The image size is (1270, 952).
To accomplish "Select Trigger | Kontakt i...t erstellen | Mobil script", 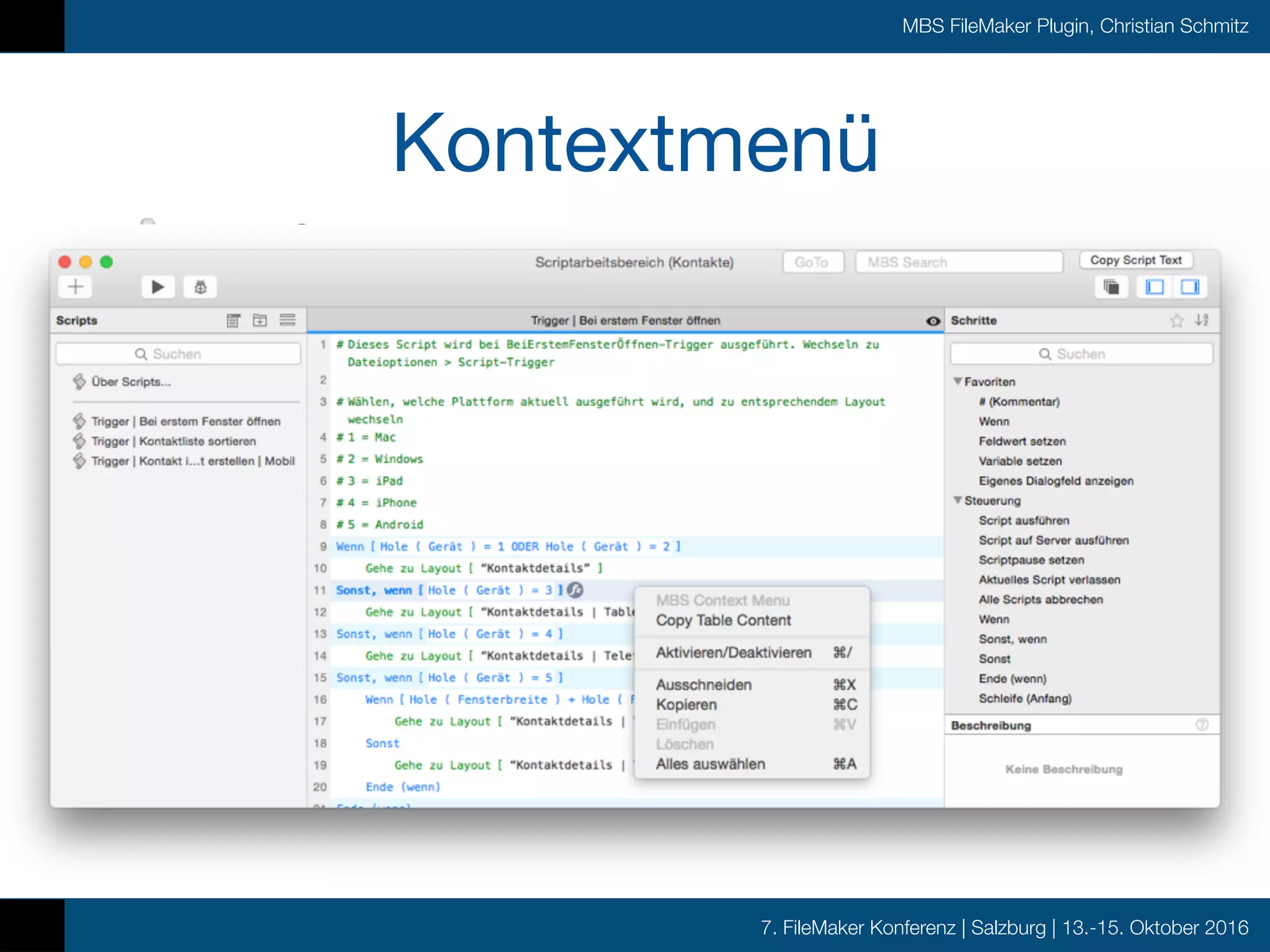I will click(193, 461).
